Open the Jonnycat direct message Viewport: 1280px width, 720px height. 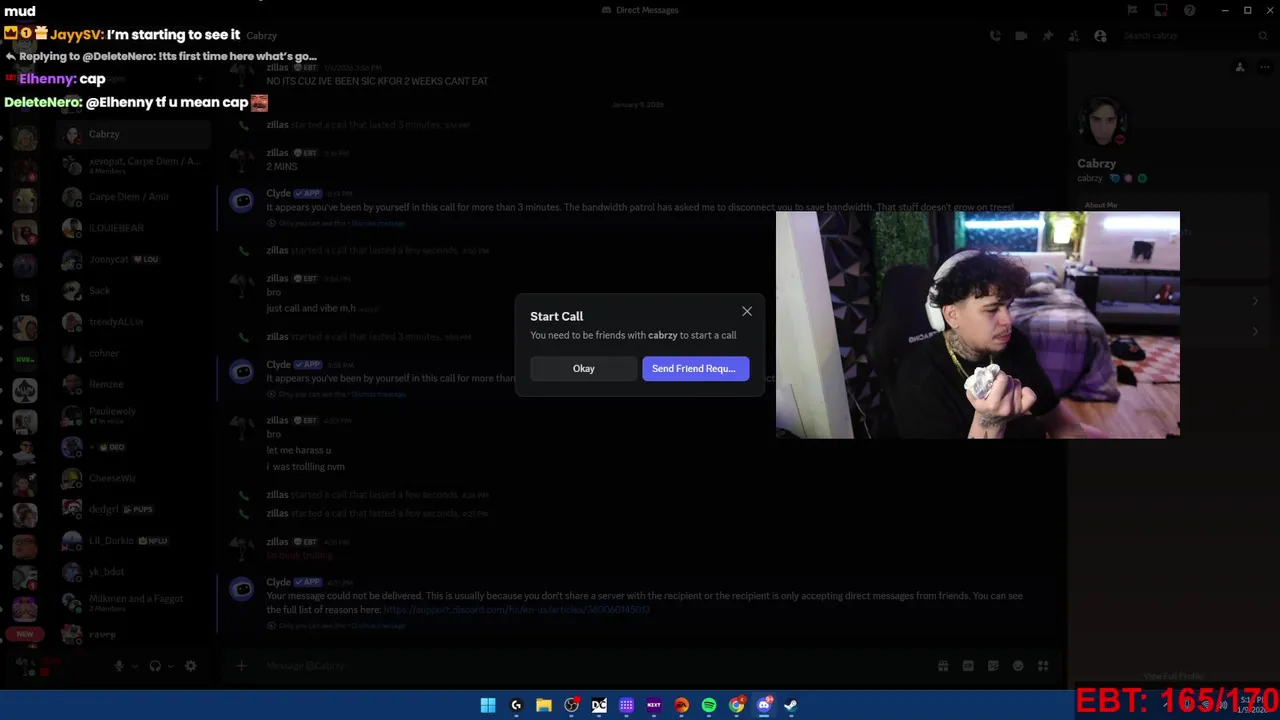[x=134, y=259]
